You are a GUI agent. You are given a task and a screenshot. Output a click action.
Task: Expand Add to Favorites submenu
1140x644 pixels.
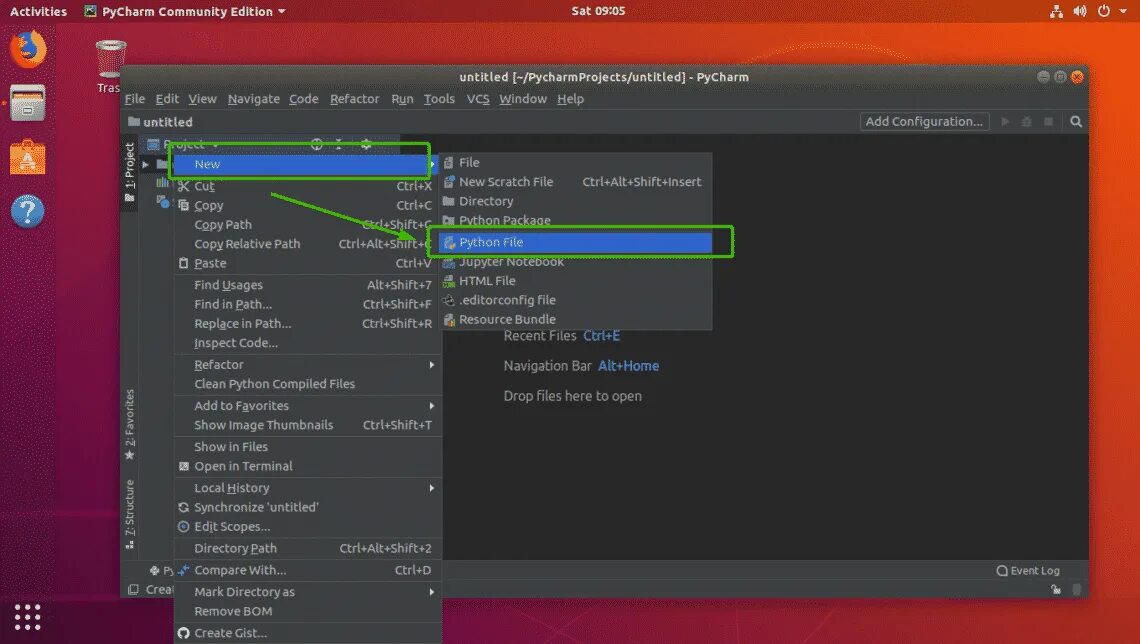click(x=307, y=406)
